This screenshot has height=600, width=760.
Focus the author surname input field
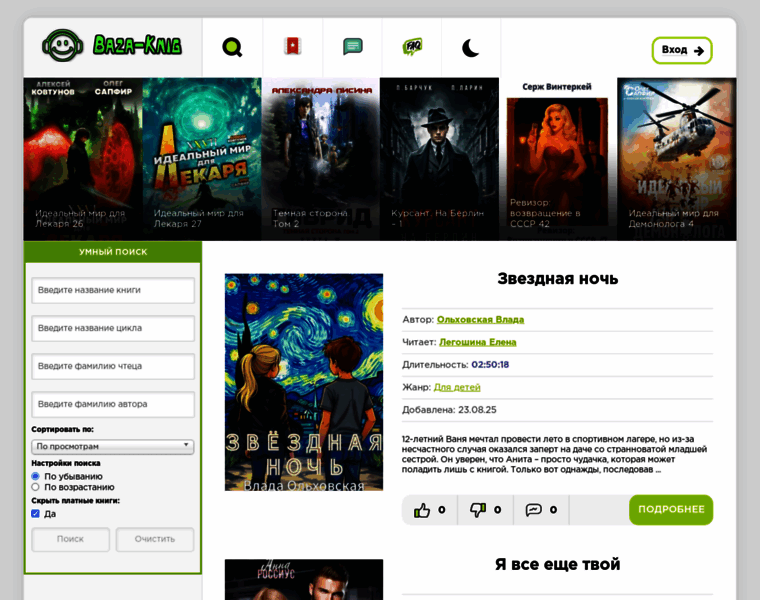pos(113,404)
